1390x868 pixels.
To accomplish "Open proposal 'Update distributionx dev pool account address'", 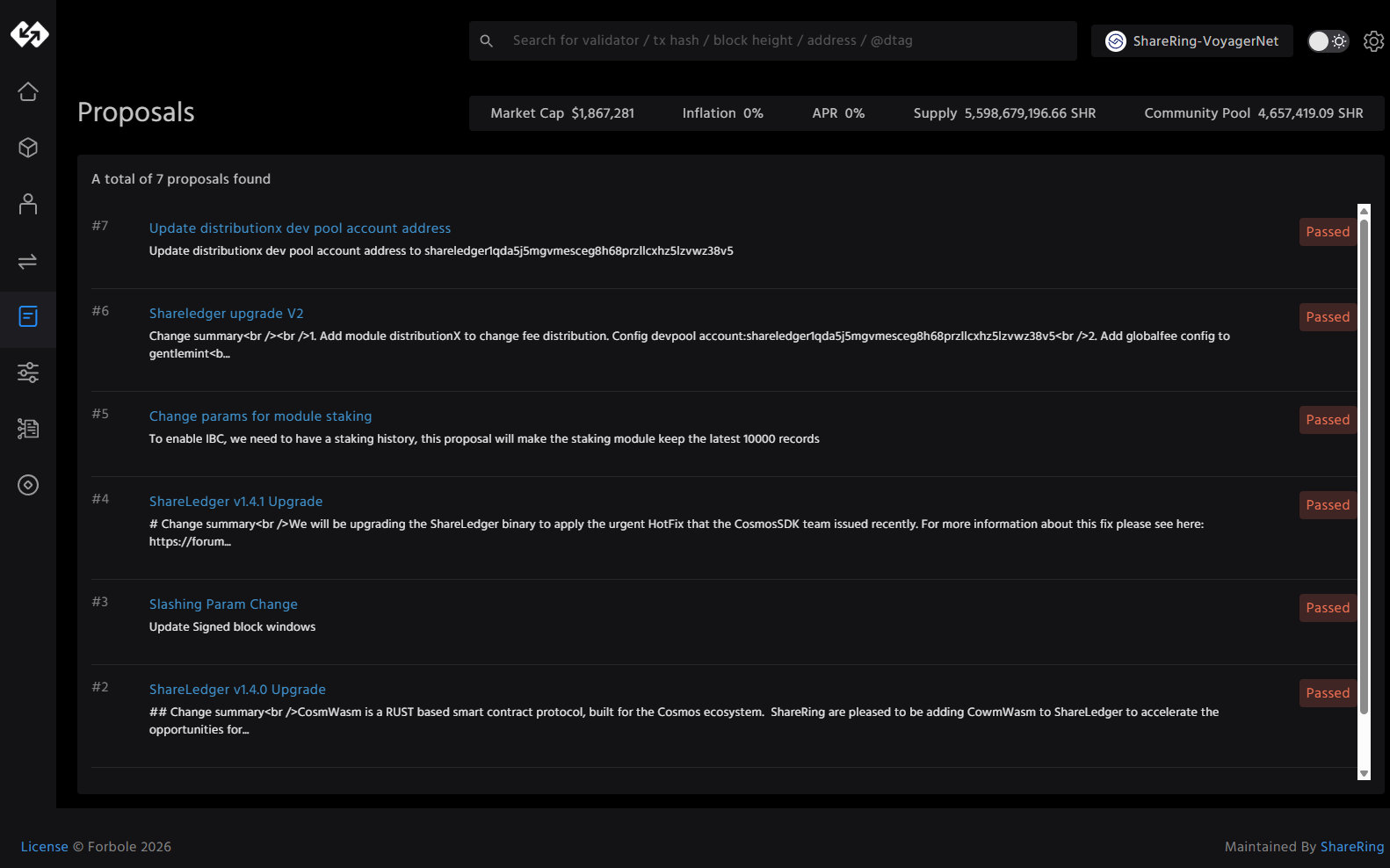I will 300,228.
